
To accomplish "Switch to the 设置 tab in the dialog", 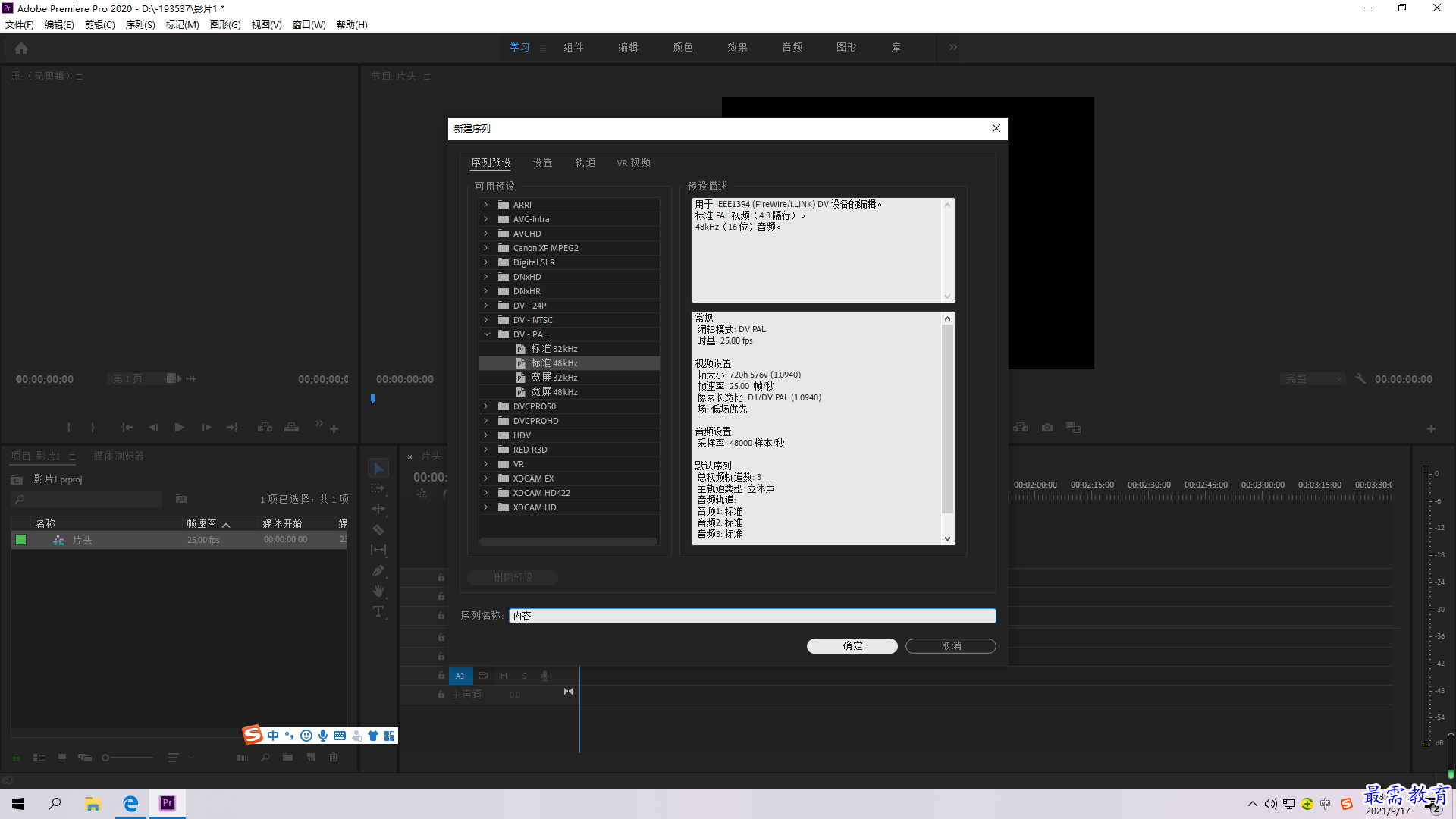I will pyautogui.click(x=542, y=162).
